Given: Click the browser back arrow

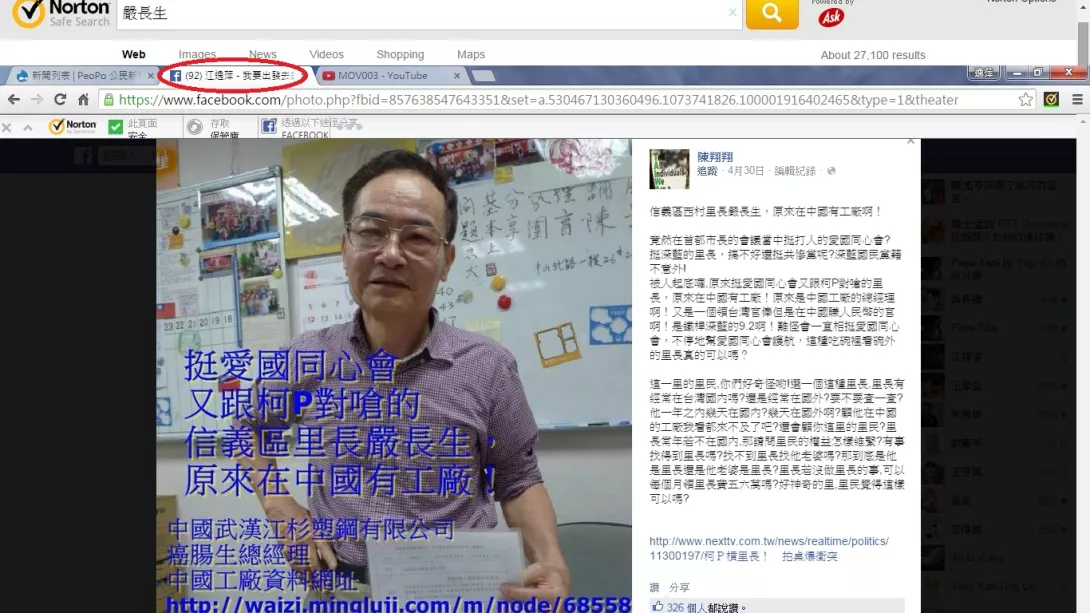Looking at the screenshot, I should tap(13, 99).
